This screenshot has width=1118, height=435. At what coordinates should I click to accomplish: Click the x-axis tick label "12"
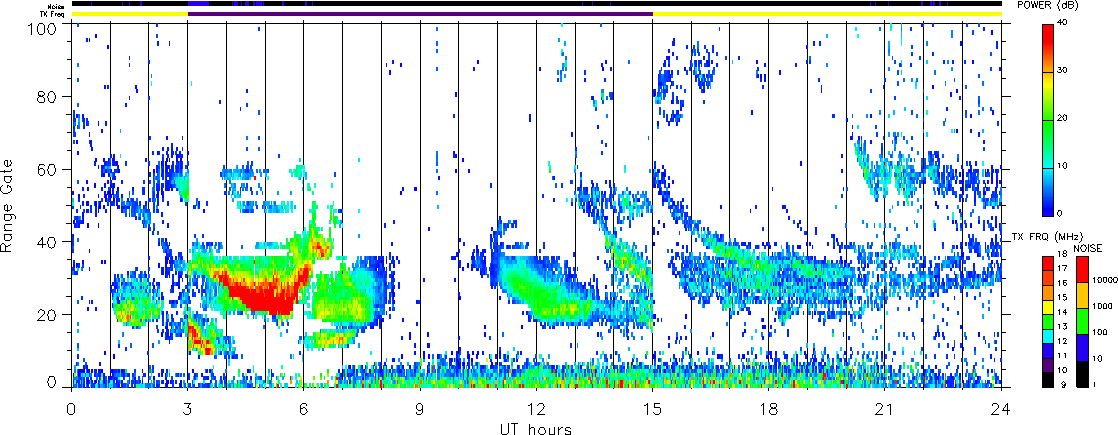536,409
